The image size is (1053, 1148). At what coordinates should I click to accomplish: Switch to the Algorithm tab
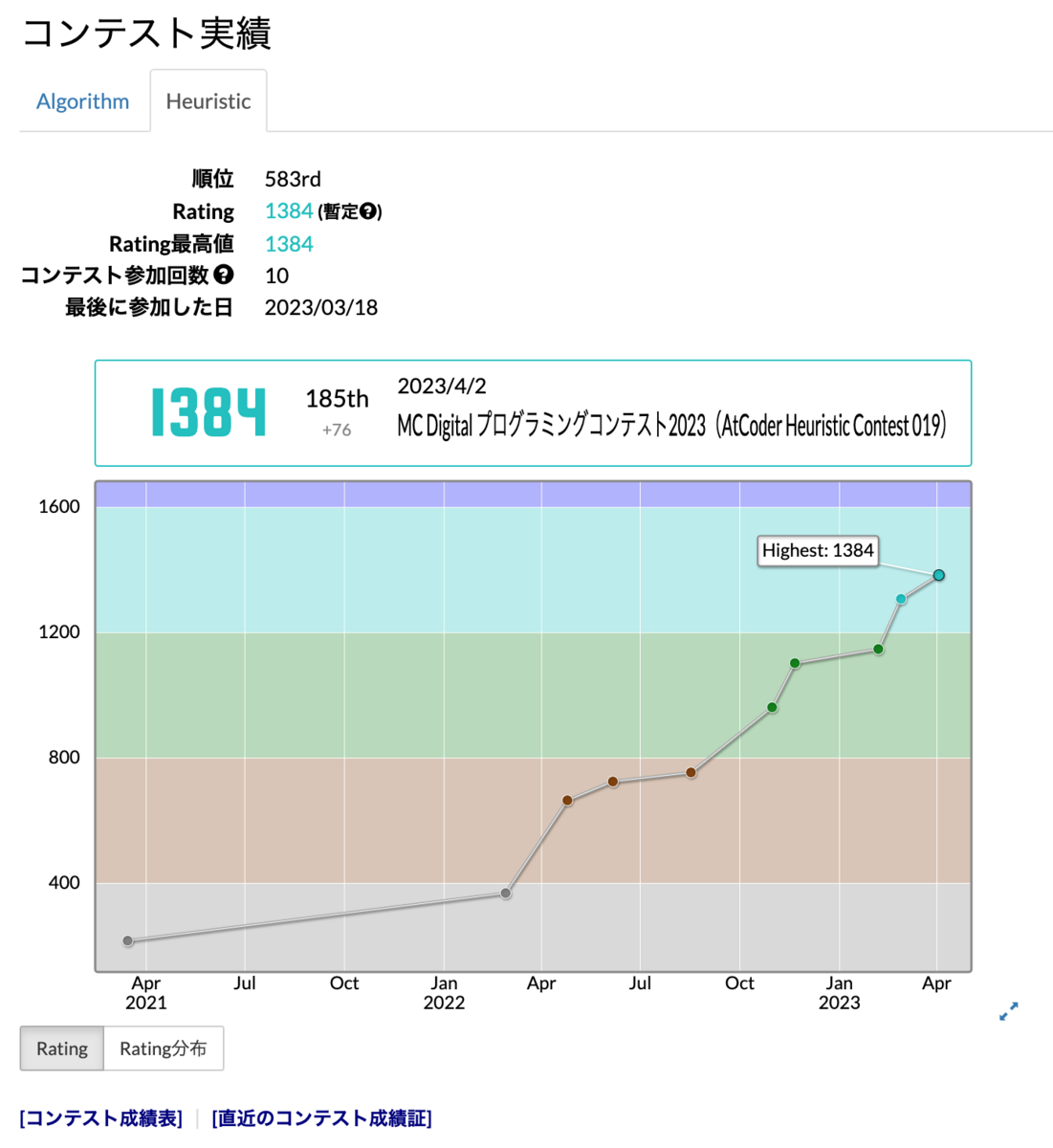[82, 101]
